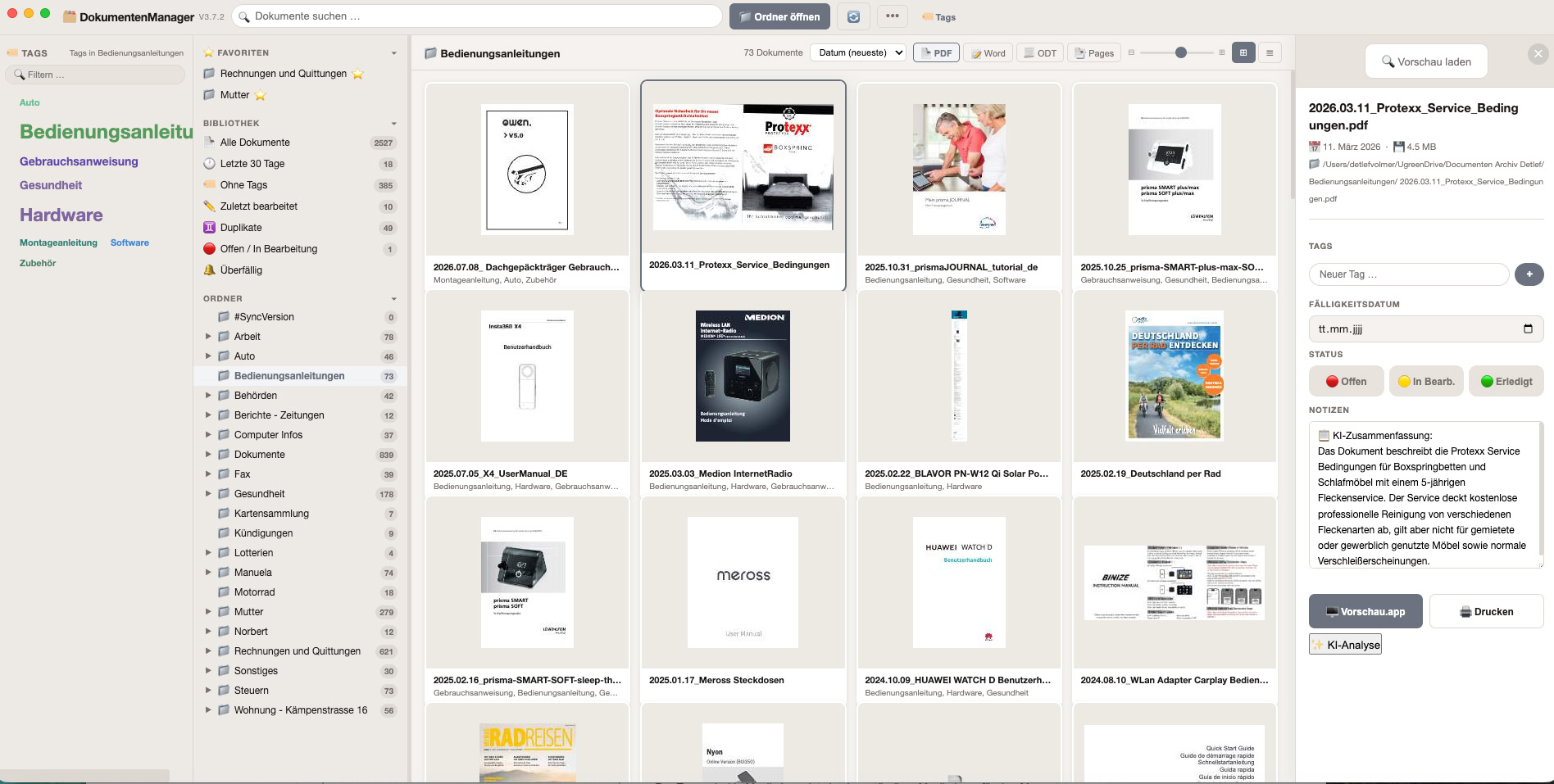Expand the Arbeit folder tree

[x=208, y=337]
